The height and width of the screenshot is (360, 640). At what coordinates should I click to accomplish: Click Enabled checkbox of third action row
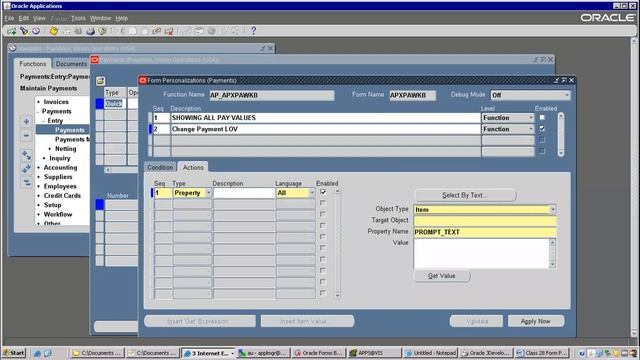coord(323,214)
